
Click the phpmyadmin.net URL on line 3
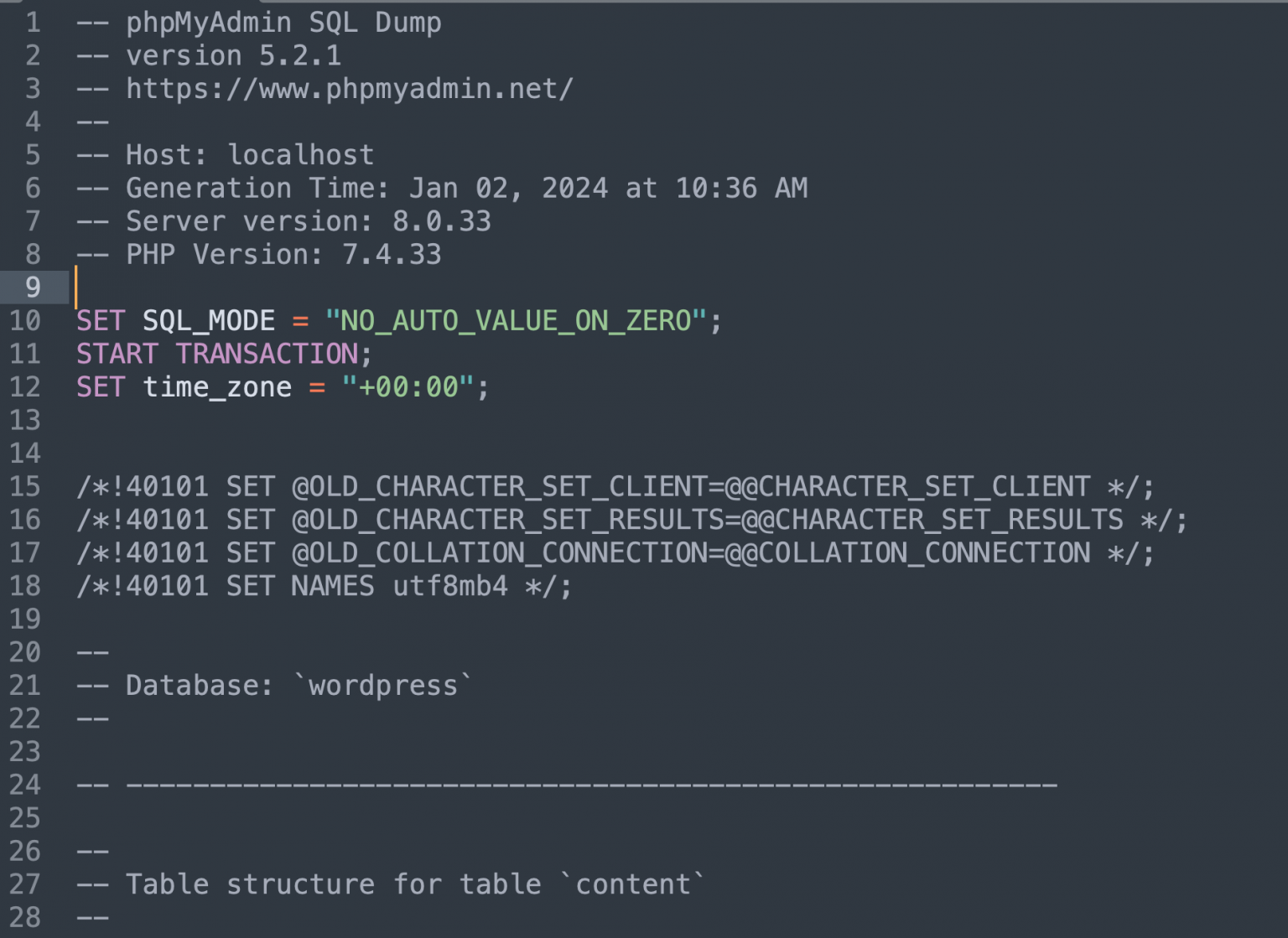(x=349, y=89)
